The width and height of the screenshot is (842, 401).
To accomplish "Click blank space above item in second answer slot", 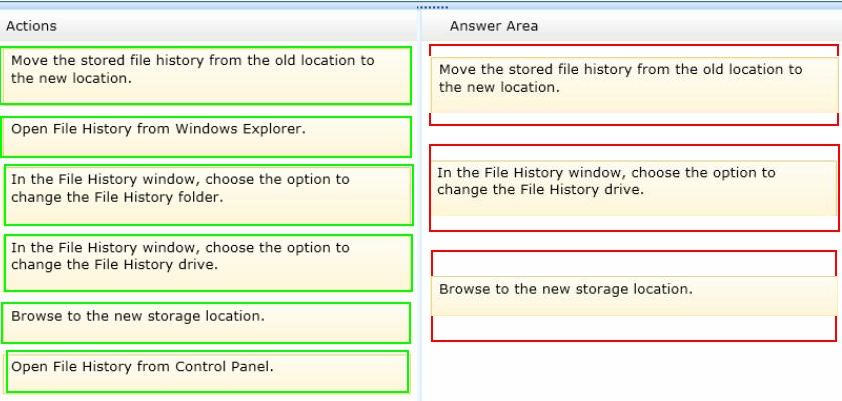I will click(x=634, y=153).
